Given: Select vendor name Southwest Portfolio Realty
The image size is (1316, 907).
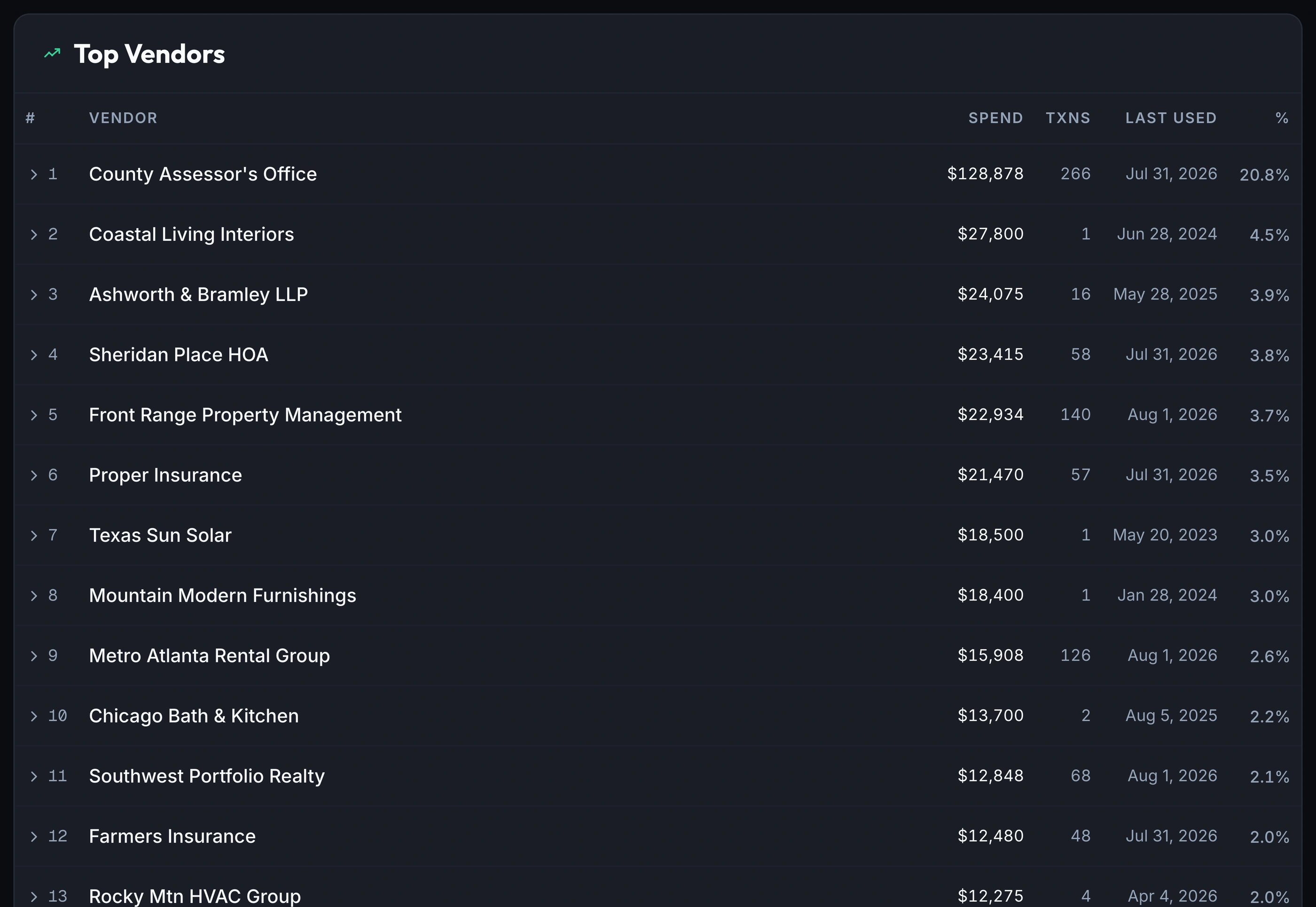Looking at the screenshot, I should click(207, 776).
